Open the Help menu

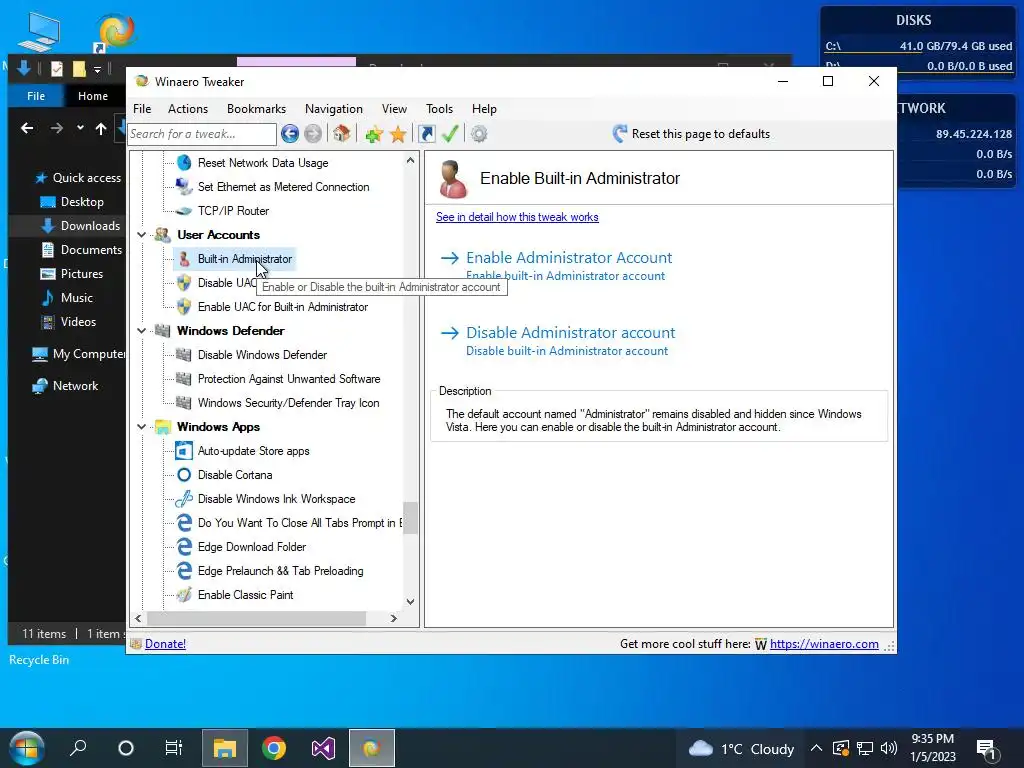click(485, 109)
